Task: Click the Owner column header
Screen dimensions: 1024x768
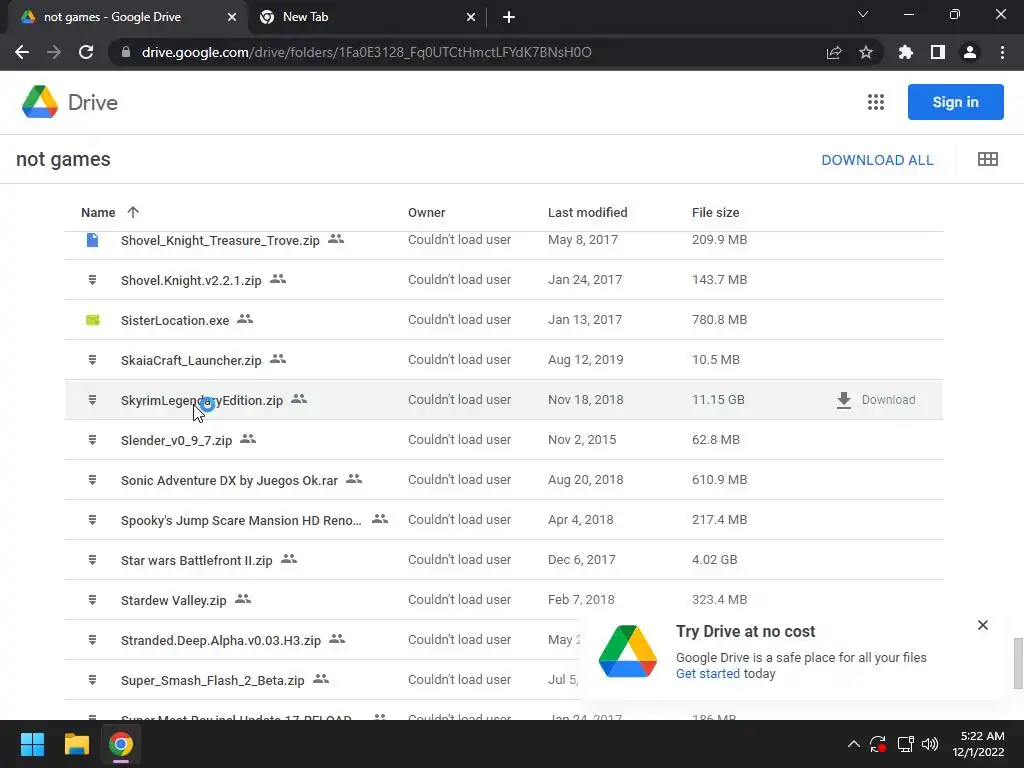Action: point(426,212)
